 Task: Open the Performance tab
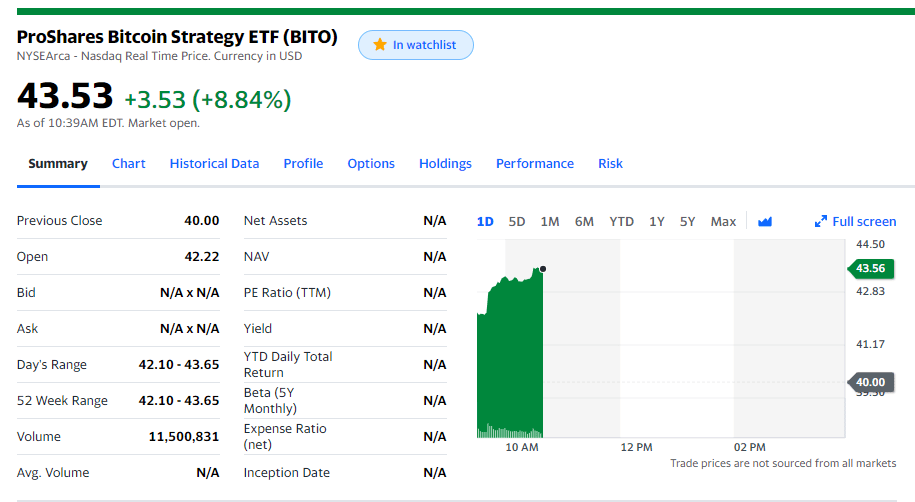(x=535, y=163)
